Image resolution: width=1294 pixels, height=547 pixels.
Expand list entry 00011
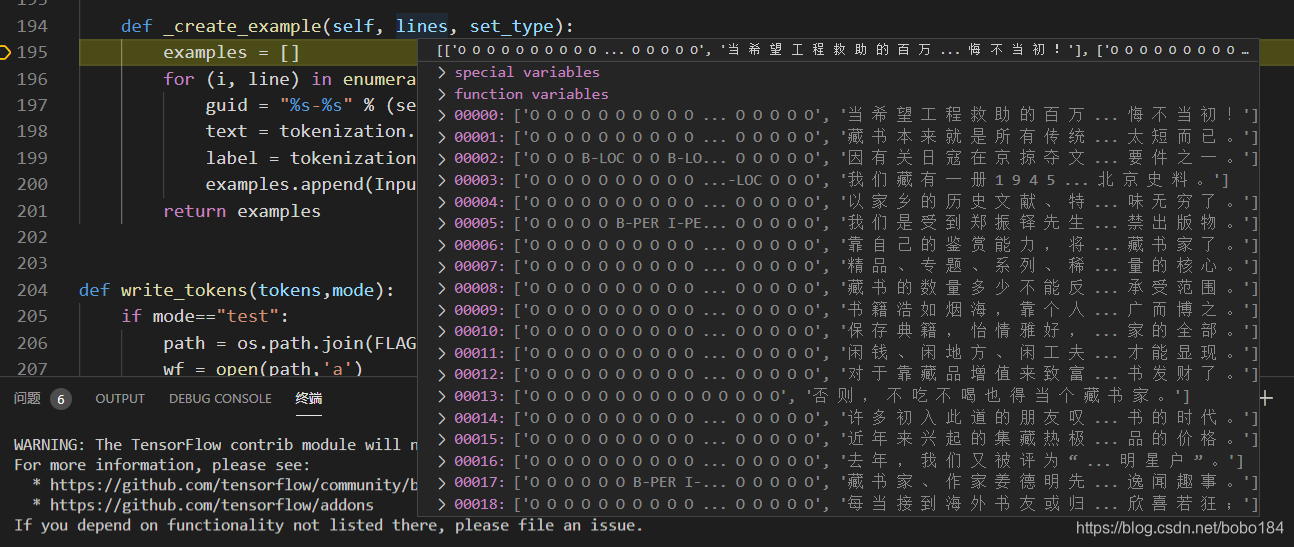[x=442, y=353]
